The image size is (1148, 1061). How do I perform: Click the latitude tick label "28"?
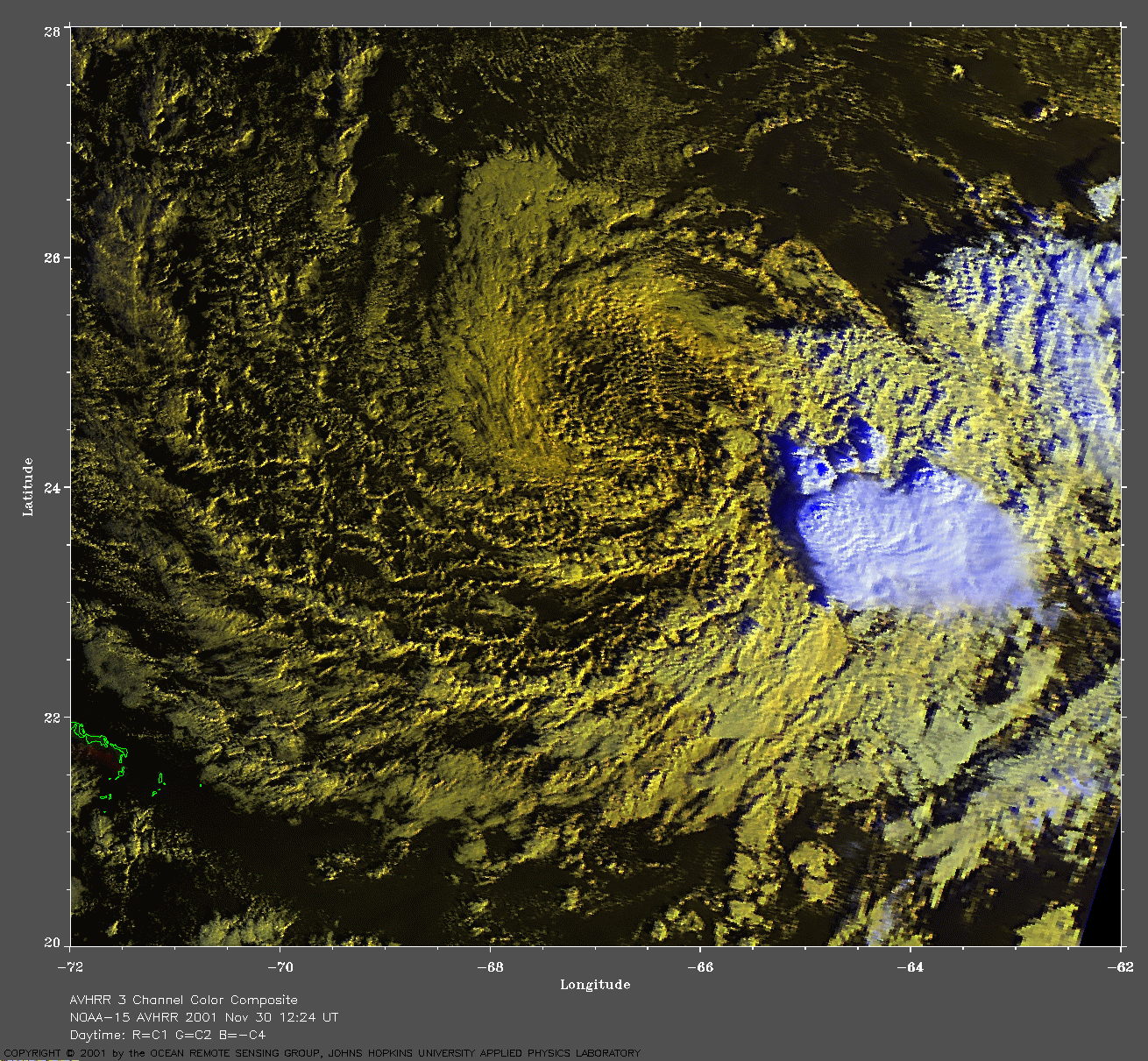coord(52,32)
